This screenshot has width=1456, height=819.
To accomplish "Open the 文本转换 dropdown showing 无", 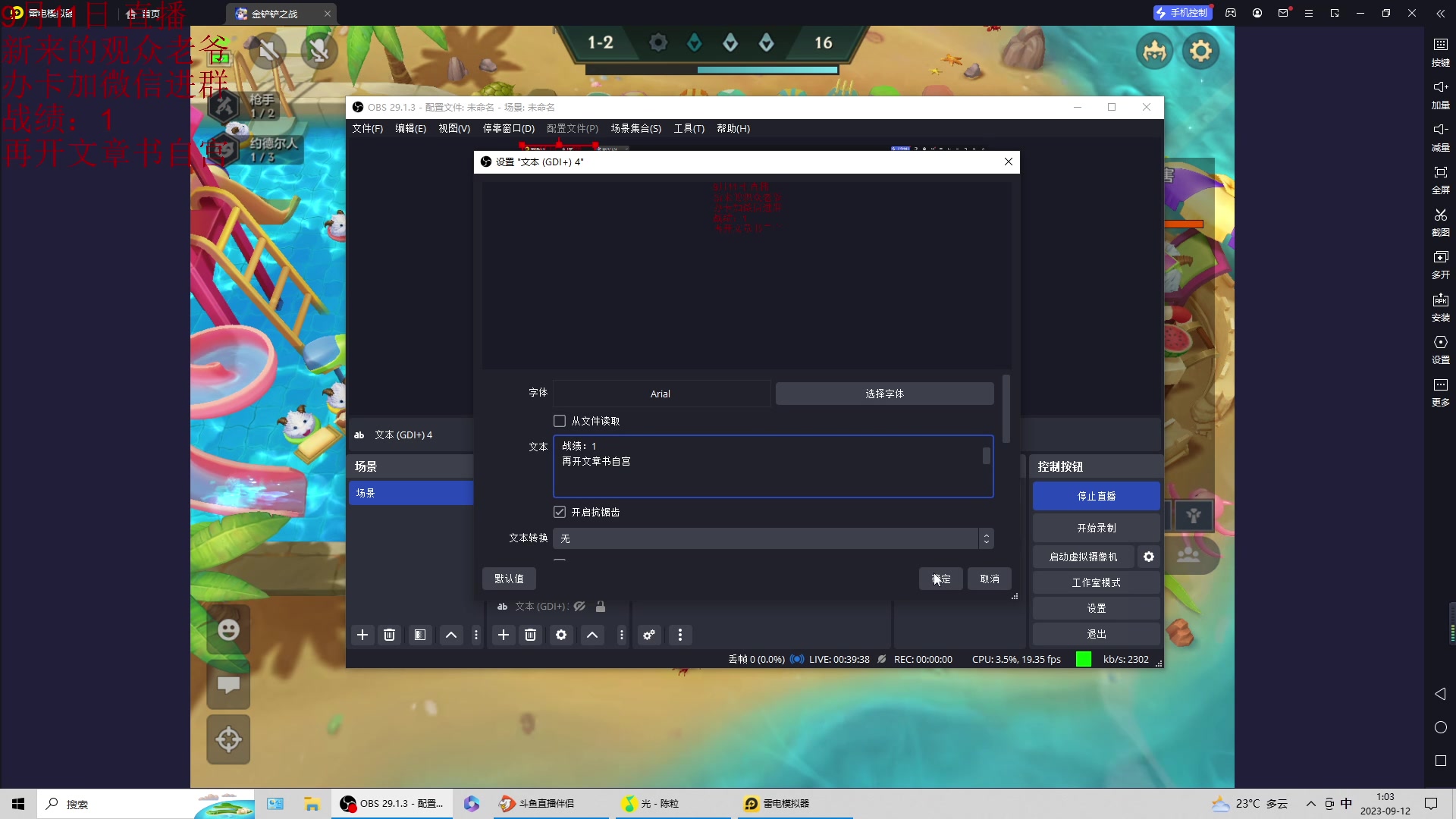I will [x=773, y=538].
